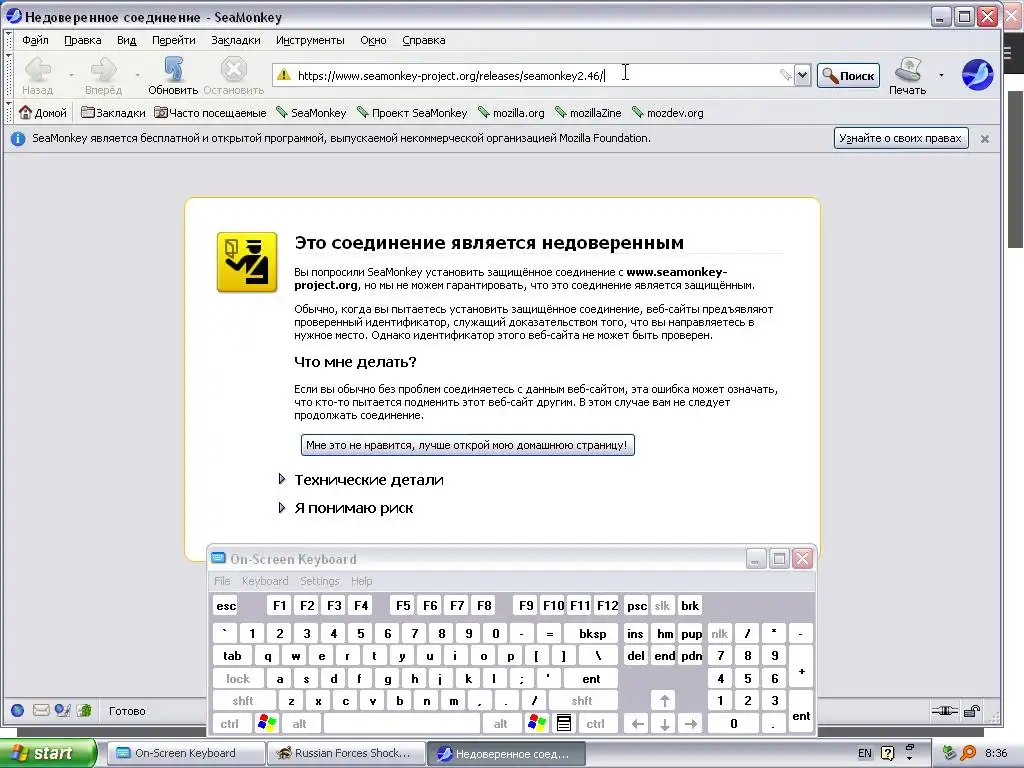Toggle left shft key on On-Screen Keyboard

click(x=242, y=701)
